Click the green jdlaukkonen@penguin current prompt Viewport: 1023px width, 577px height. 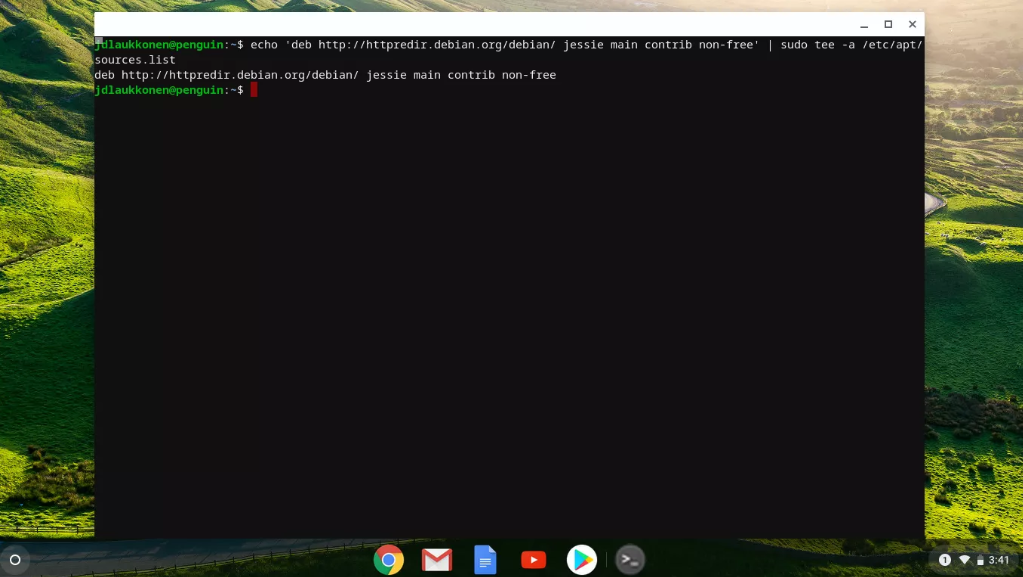pyautogui.click(x=160, y=90)
